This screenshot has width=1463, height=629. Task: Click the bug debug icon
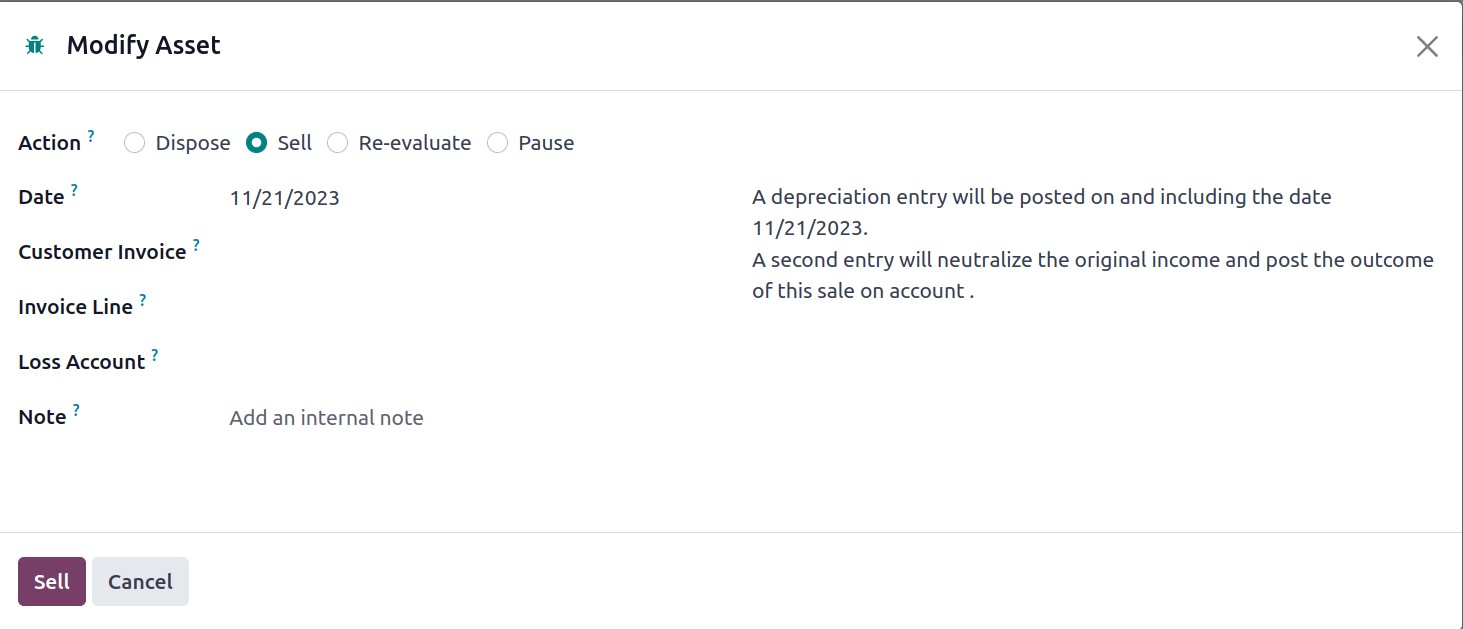[x=35, y=45]
